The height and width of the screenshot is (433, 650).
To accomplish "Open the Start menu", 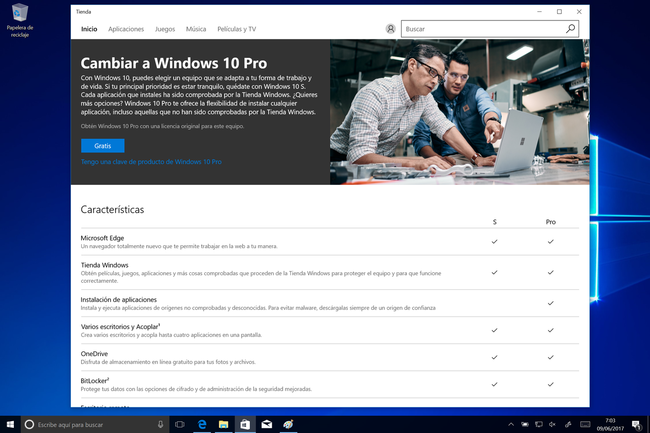I will tap(10, 424).
